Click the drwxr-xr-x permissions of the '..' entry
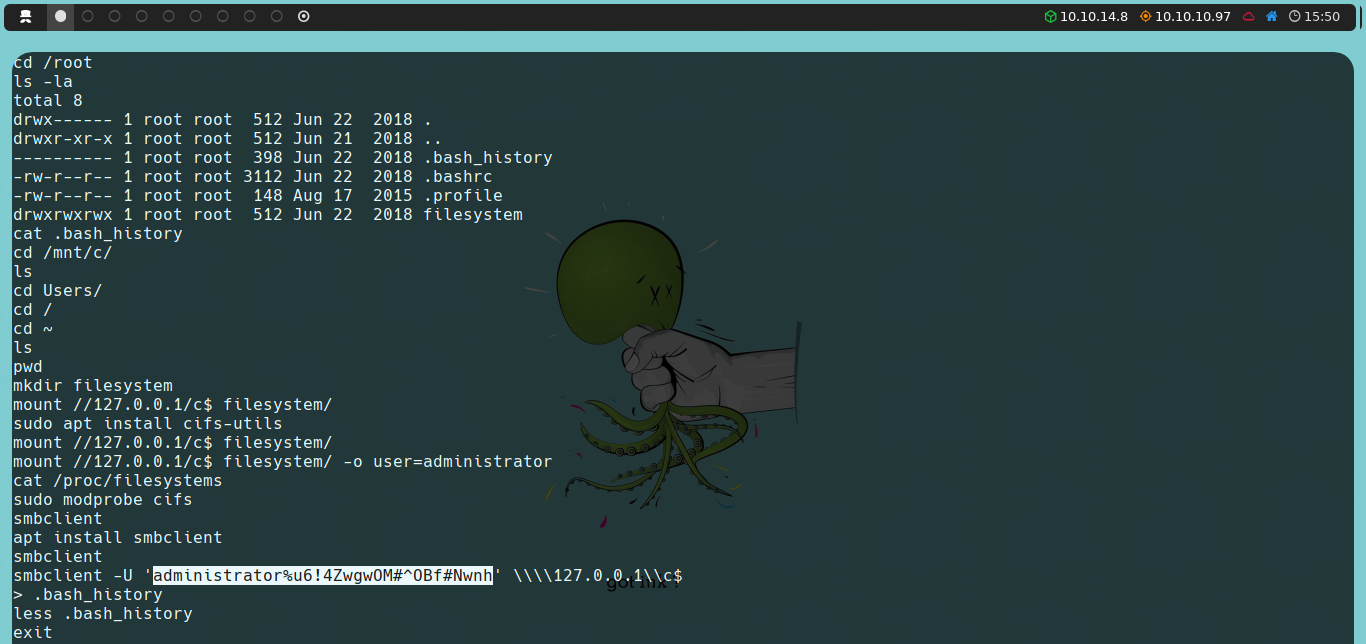 pos(63,139)
